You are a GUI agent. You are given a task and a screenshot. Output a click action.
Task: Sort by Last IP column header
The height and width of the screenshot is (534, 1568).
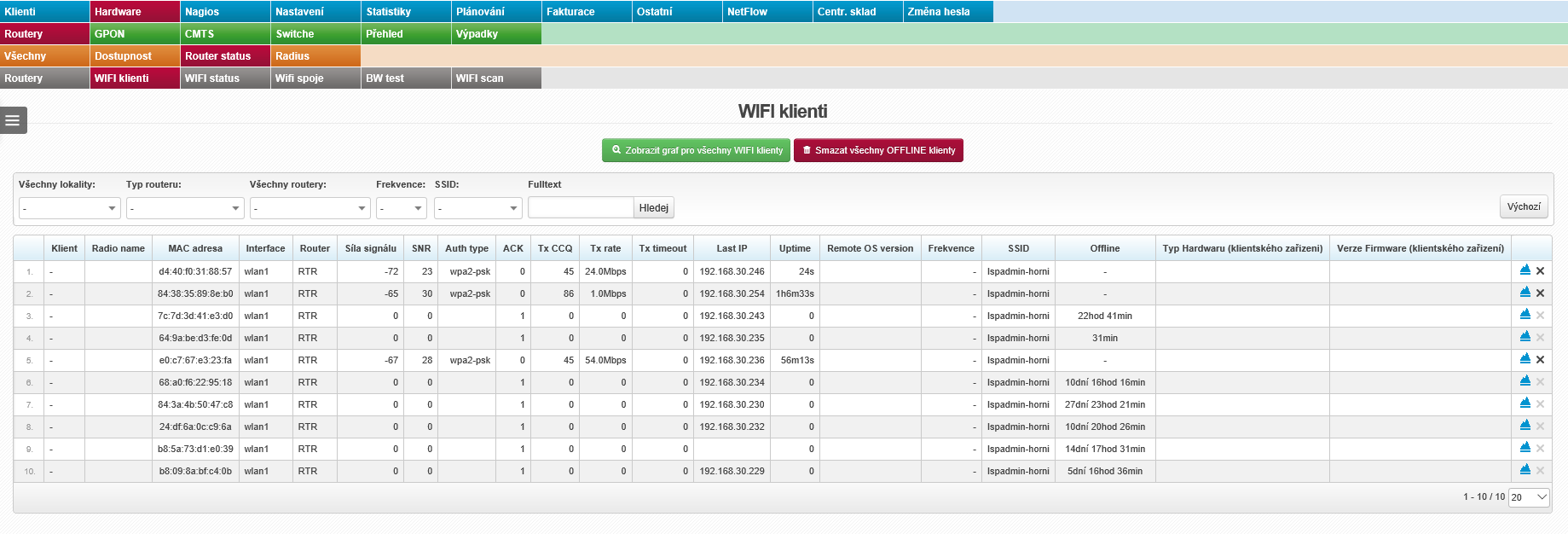coord(732,248)
